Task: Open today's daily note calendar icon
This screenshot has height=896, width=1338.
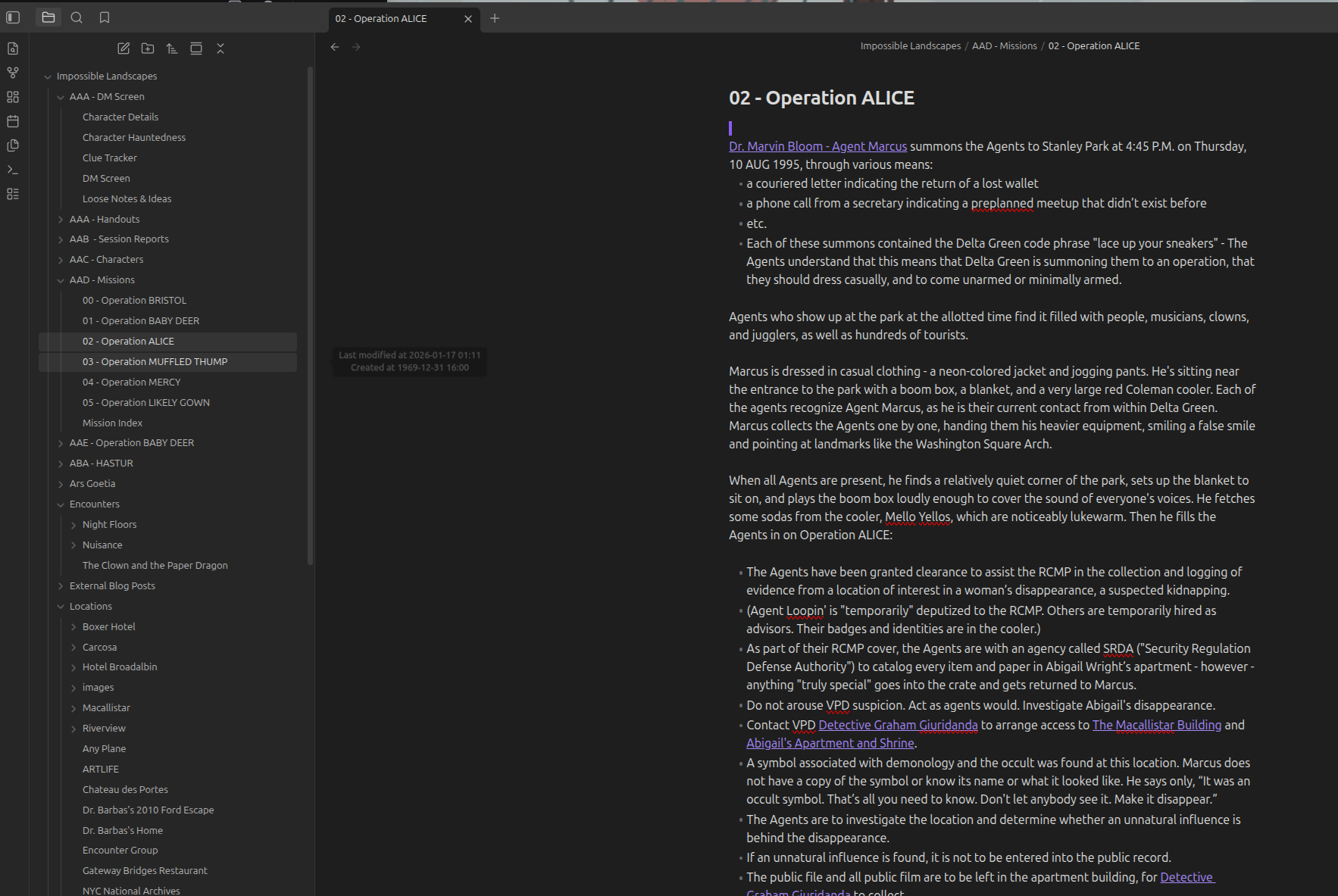Action: tap(13, 121)
